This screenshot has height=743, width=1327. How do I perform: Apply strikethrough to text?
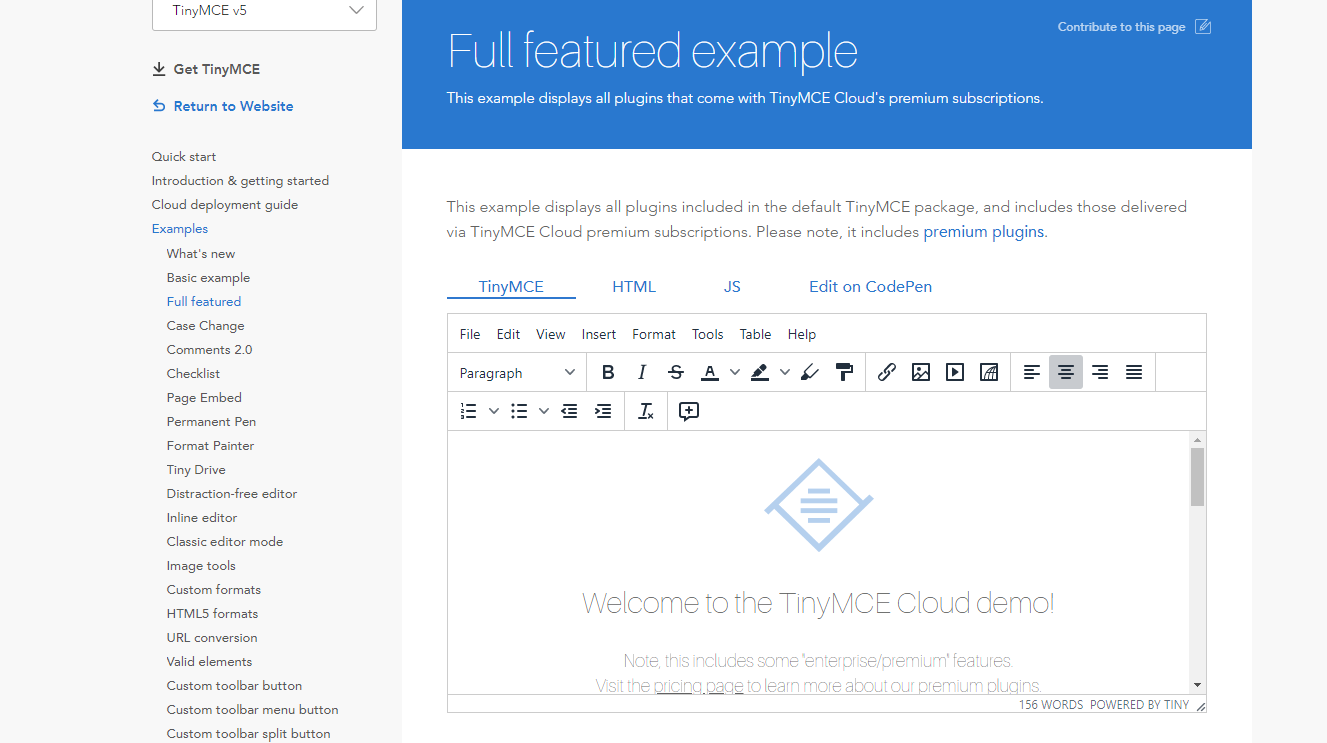click(675, 371)
